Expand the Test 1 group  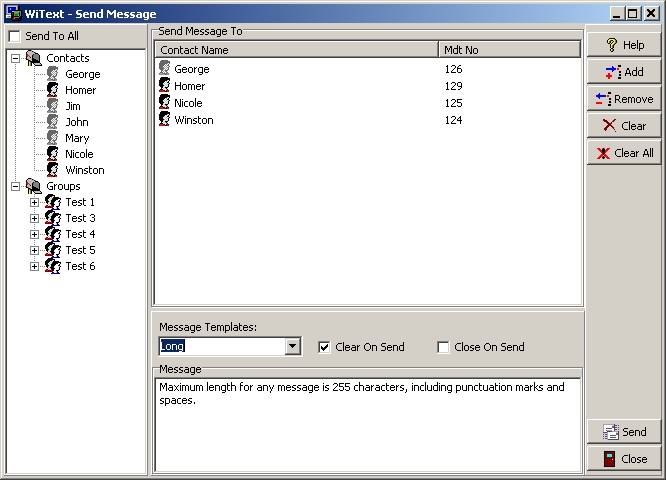point(34,203)
